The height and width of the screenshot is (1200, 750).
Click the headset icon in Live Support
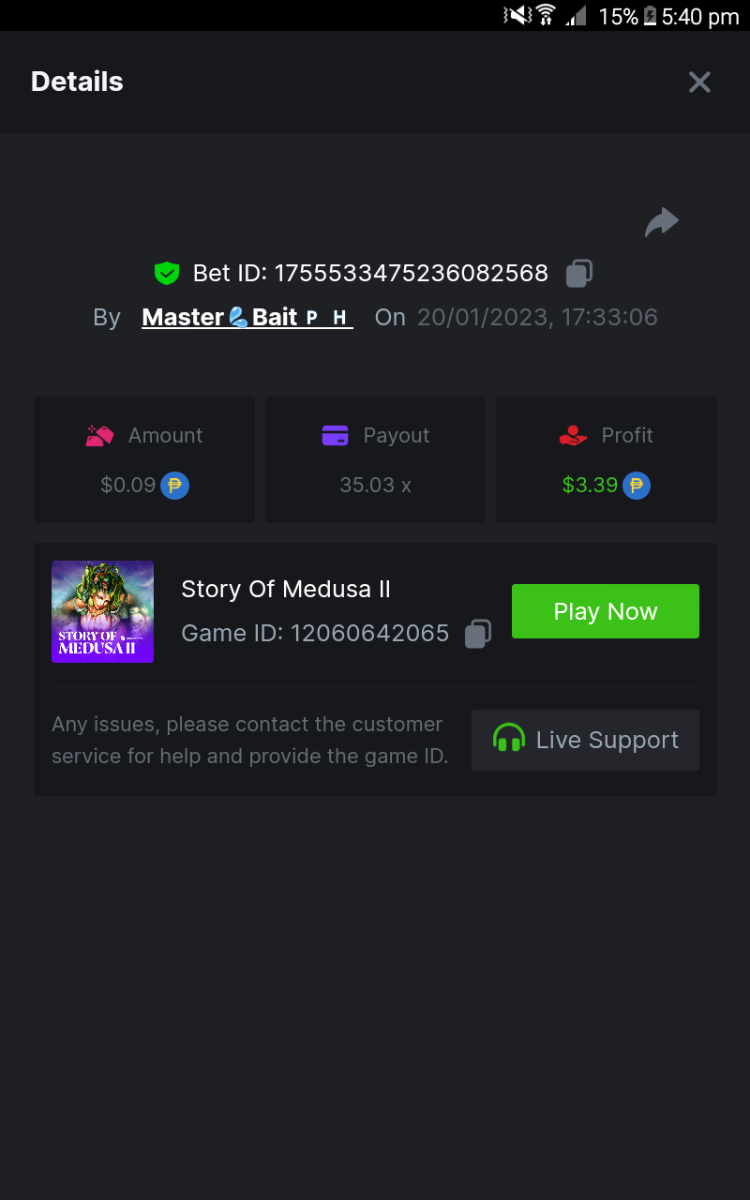tap(509, 739)
